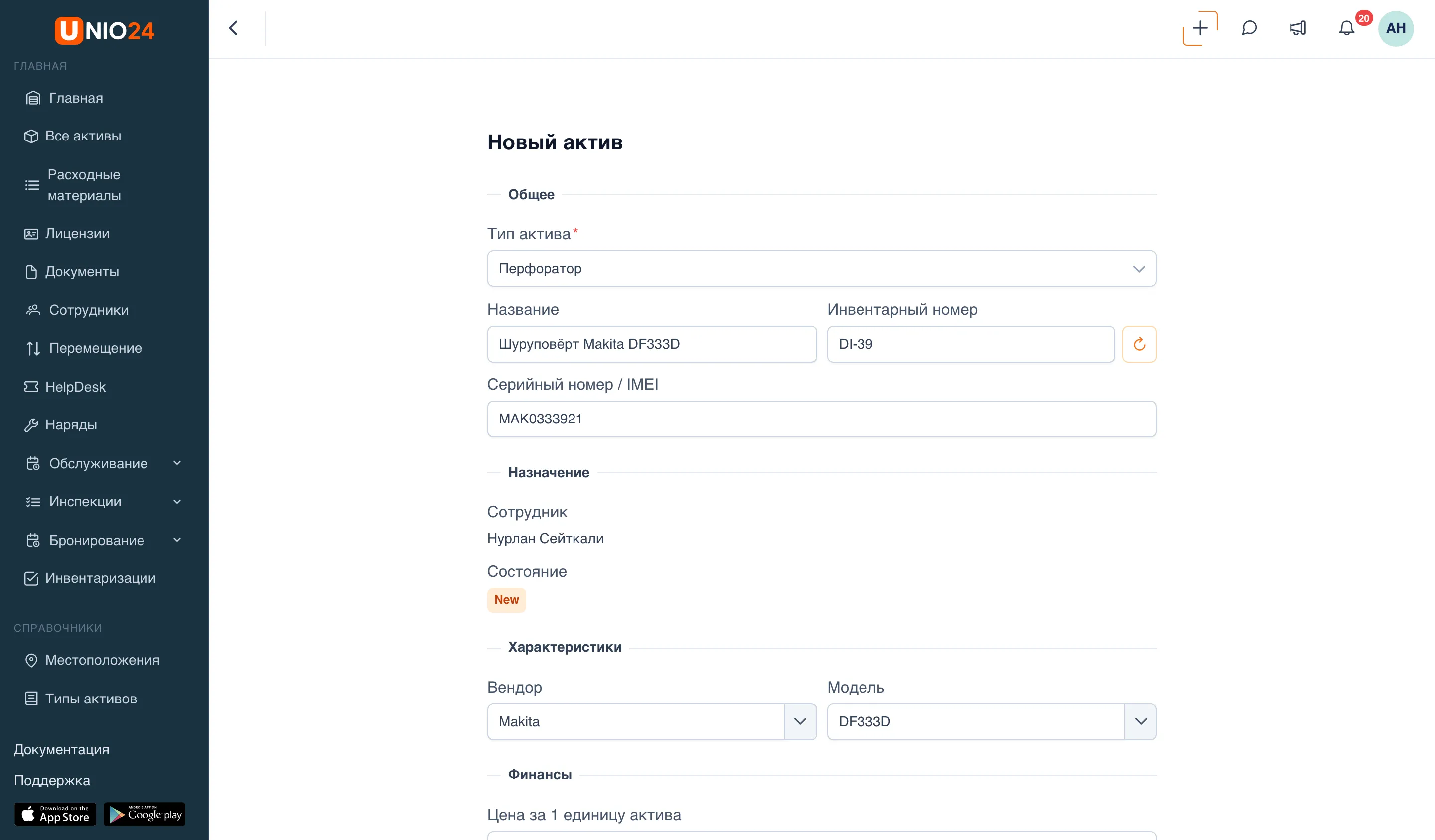Click the Название input field

pos(652,344)
